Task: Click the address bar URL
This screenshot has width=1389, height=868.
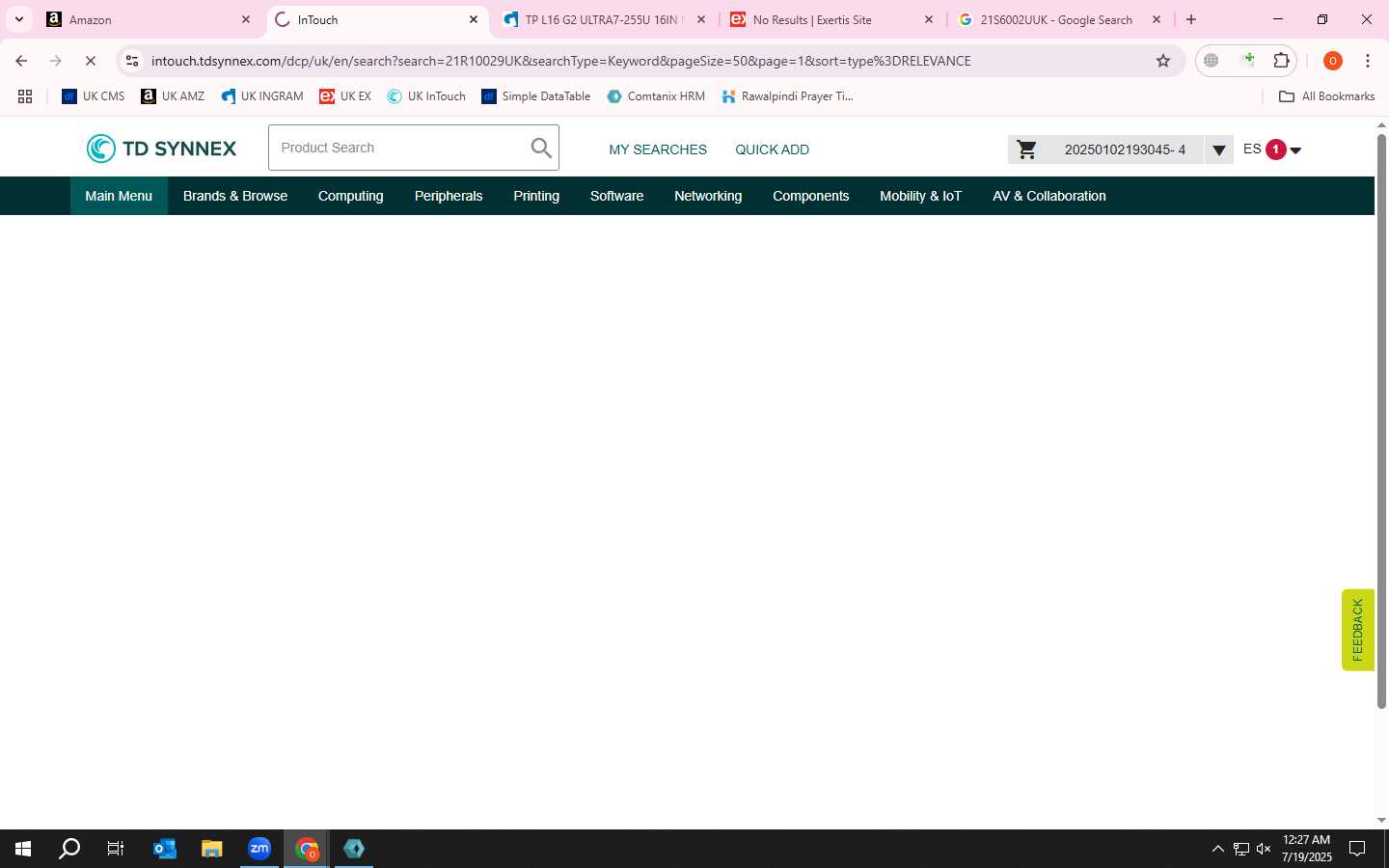Action: point(560,61)
